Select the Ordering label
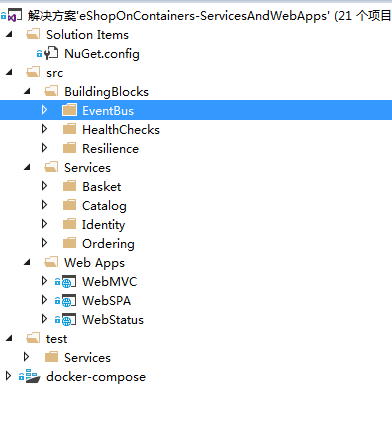Image resolution: width=392 pixels, height=421 pixels. [x=108, y=244]
